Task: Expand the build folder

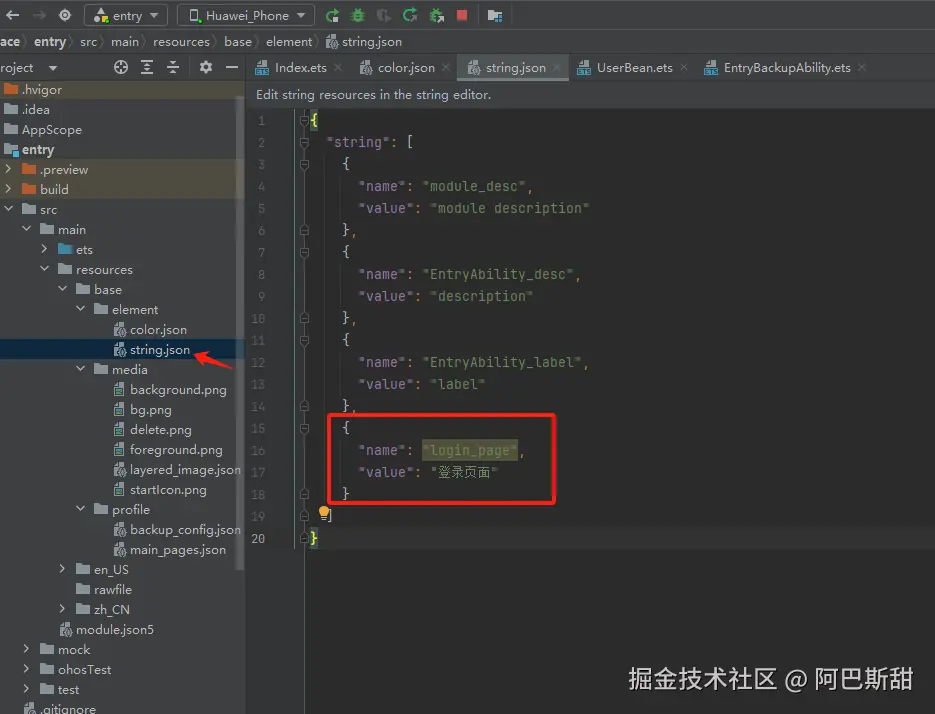Action: [x=8, y=189]
